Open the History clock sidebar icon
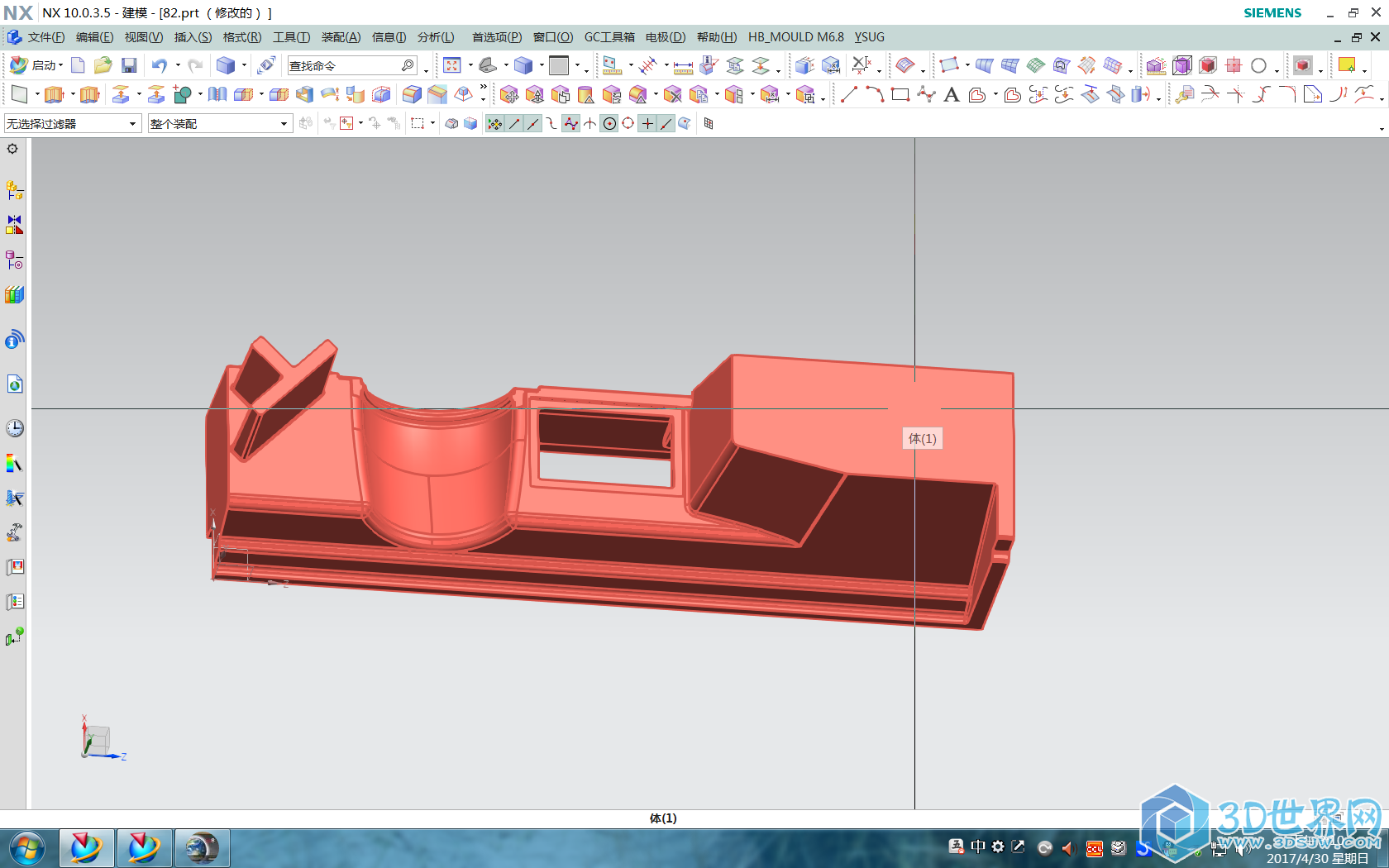This screenshot has width=1389, height=868. click(14, 428)
